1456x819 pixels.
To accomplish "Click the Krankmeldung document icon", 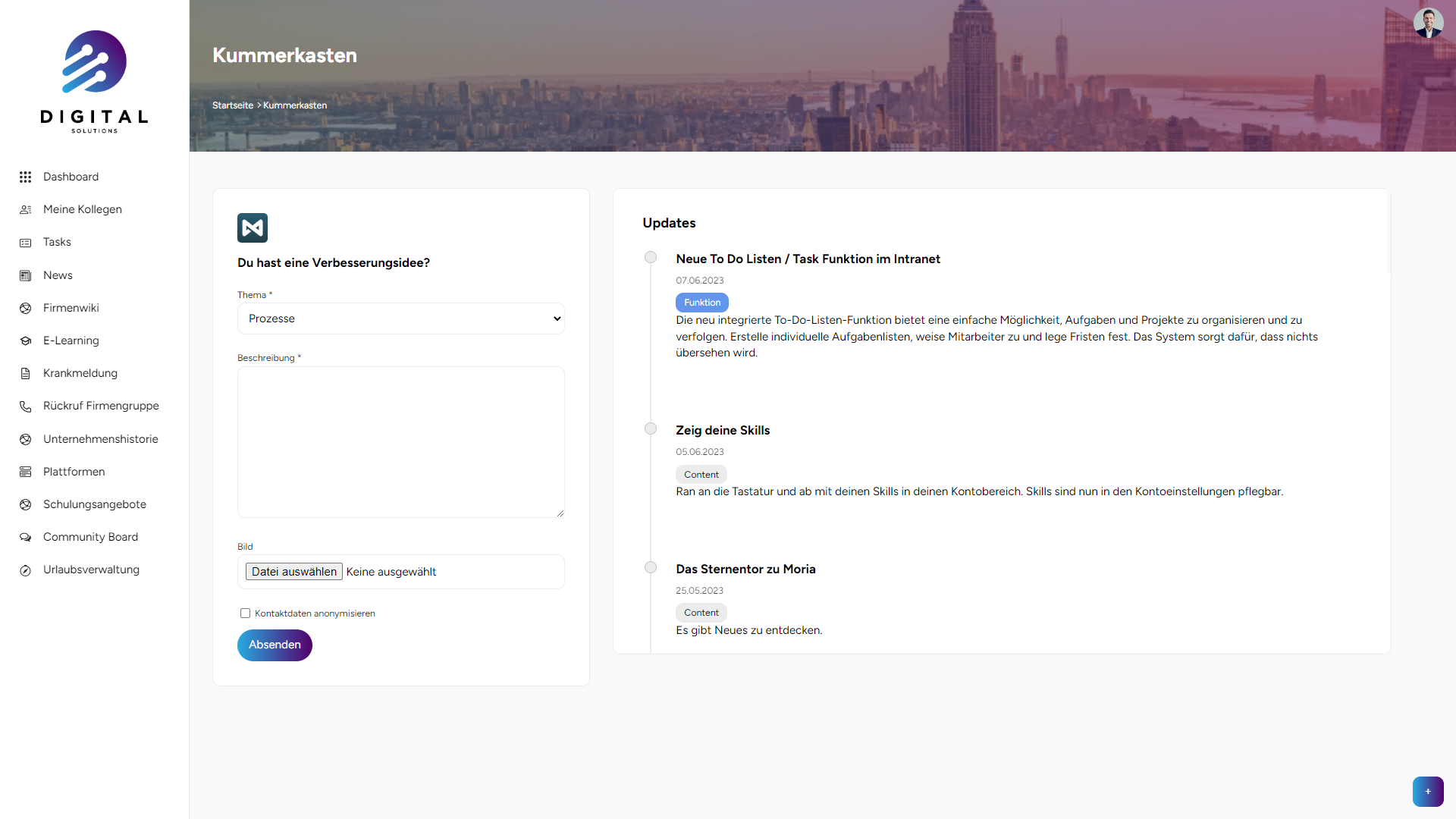I will [x=25, y=373].
